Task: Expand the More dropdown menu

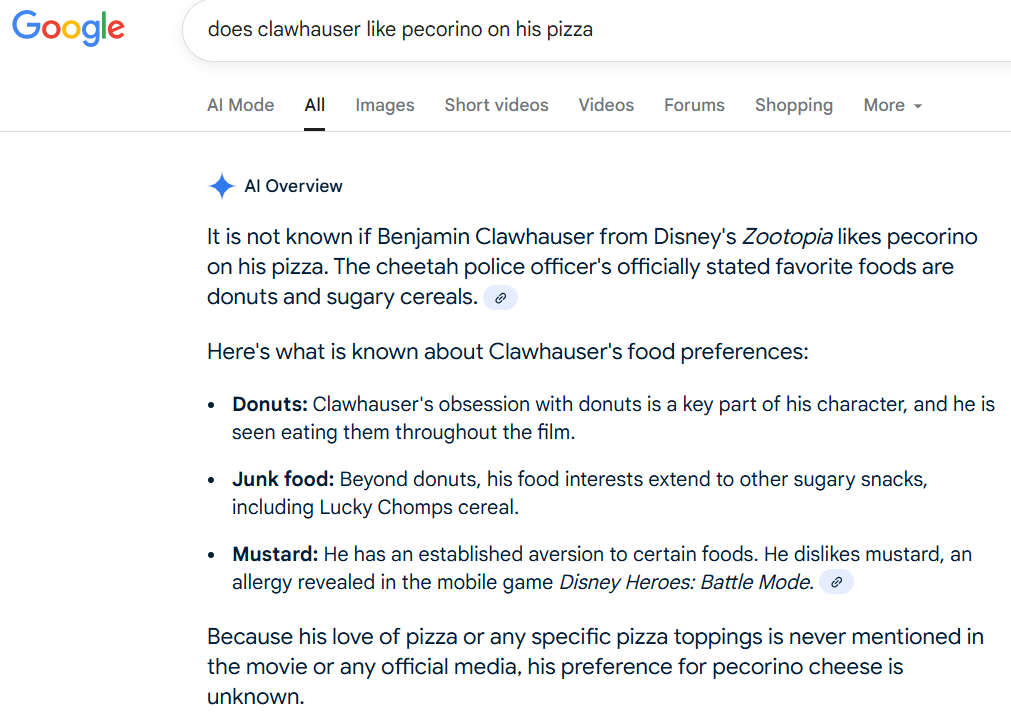Action: [x=893, y=105]
